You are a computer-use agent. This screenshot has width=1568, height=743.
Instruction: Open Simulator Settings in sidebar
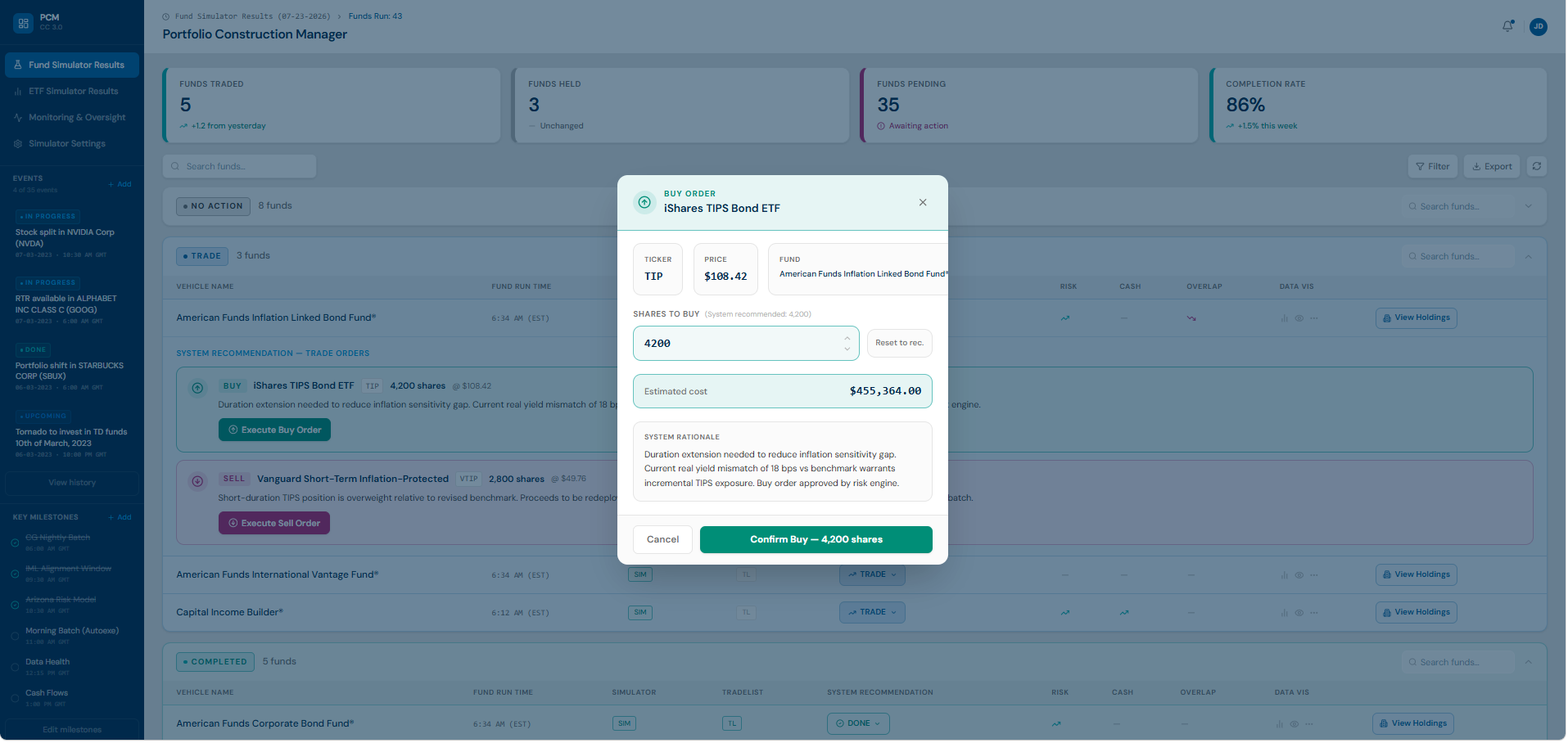click(x=72, y=144)
